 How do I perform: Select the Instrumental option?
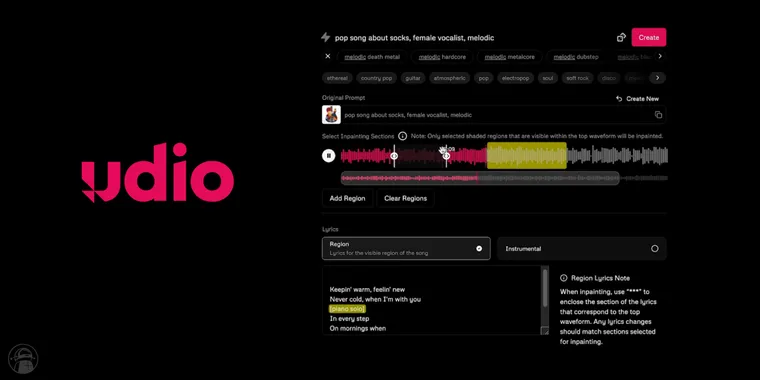(x=582, y=249)
